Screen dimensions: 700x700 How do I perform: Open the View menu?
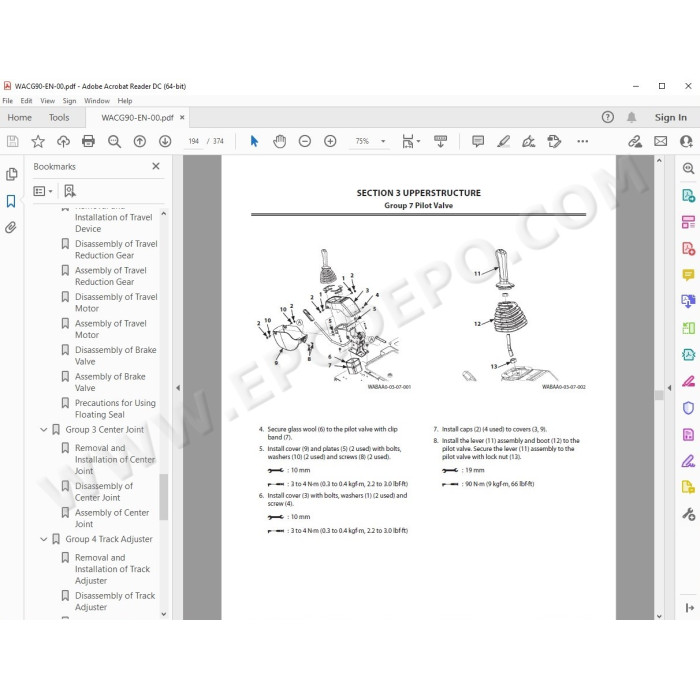click(x=47, y=101)
